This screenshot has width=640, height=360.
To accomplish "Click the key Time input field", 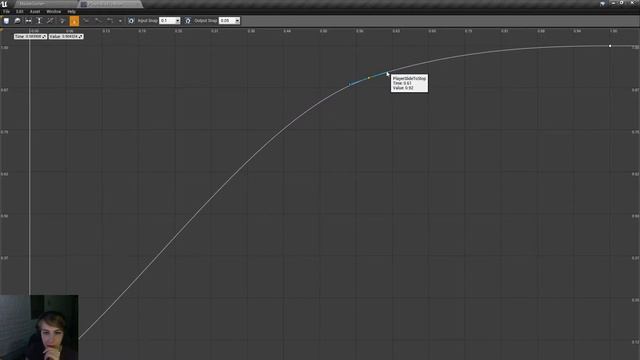I will pyautogui.click(x=30, y=36).
